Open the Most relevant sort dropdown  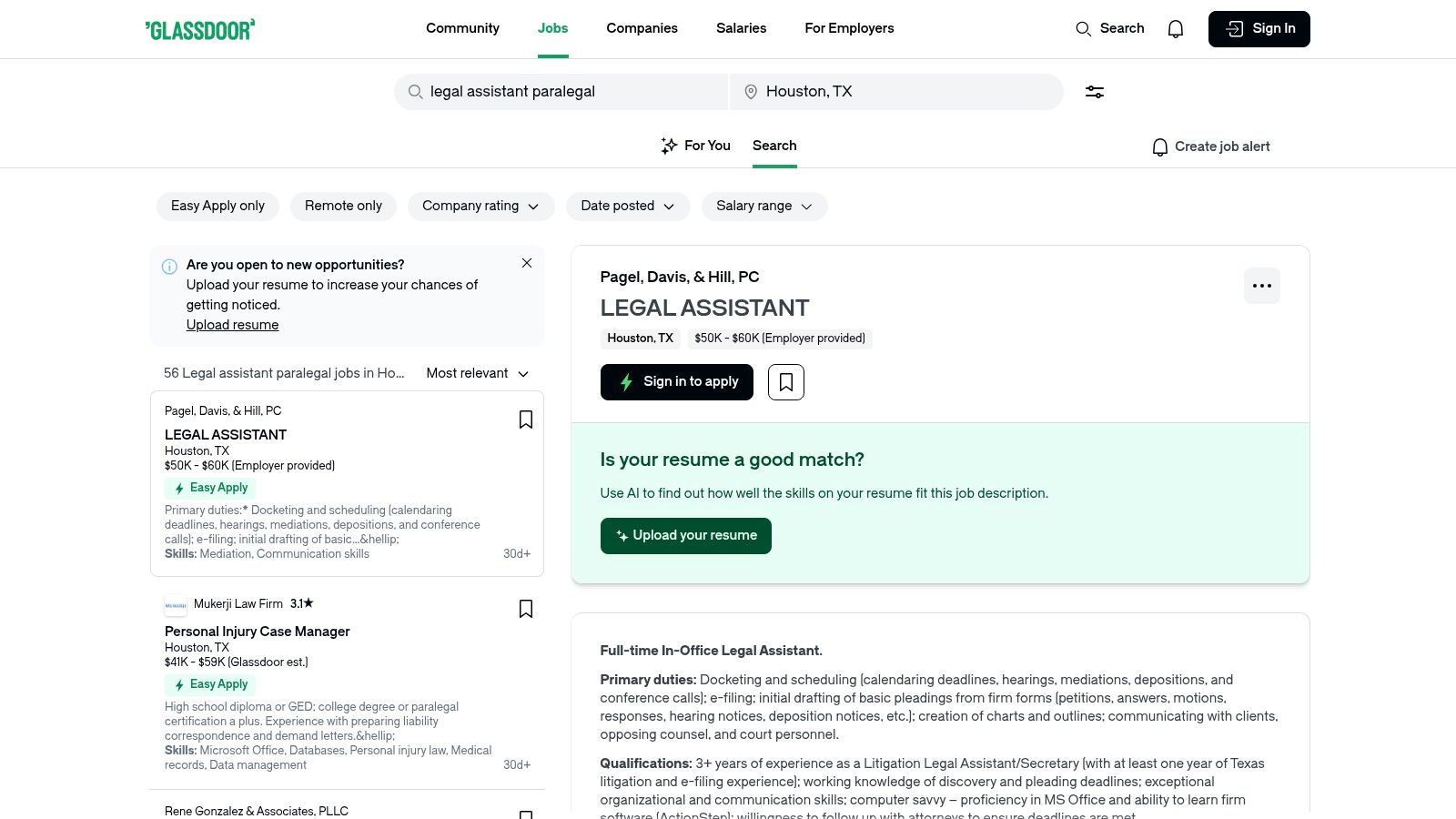pos(477,373)
